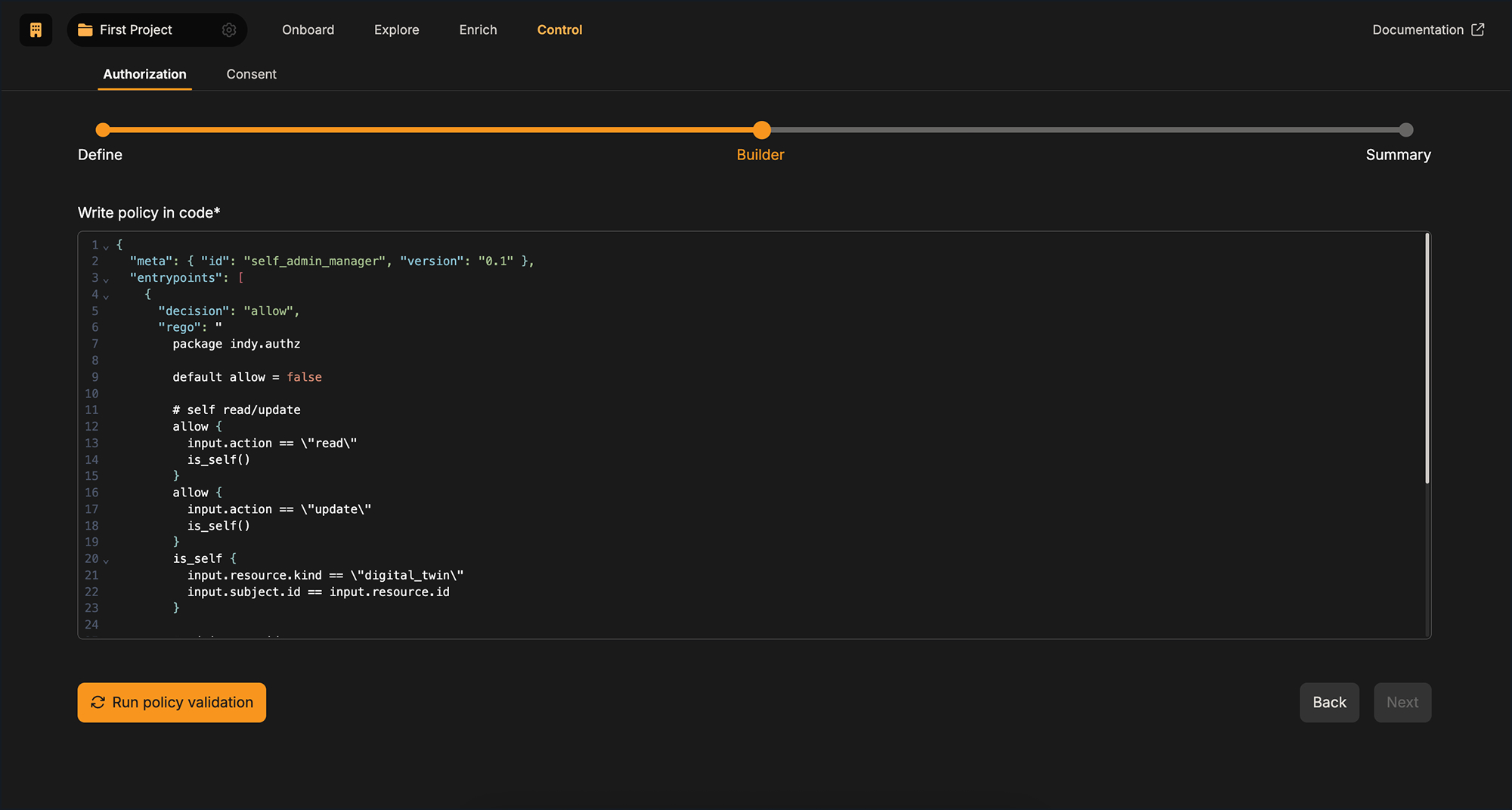The width and height of the screenshot is (1512, 810).
Task: Open project settings gear icon
Action: pos(229,30)
